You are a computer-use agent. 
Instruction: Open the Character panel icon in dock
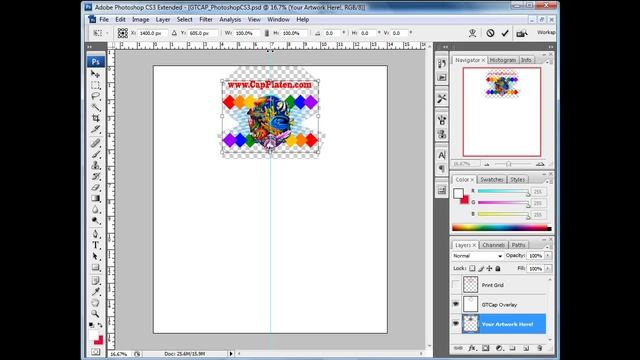point(442,155)
